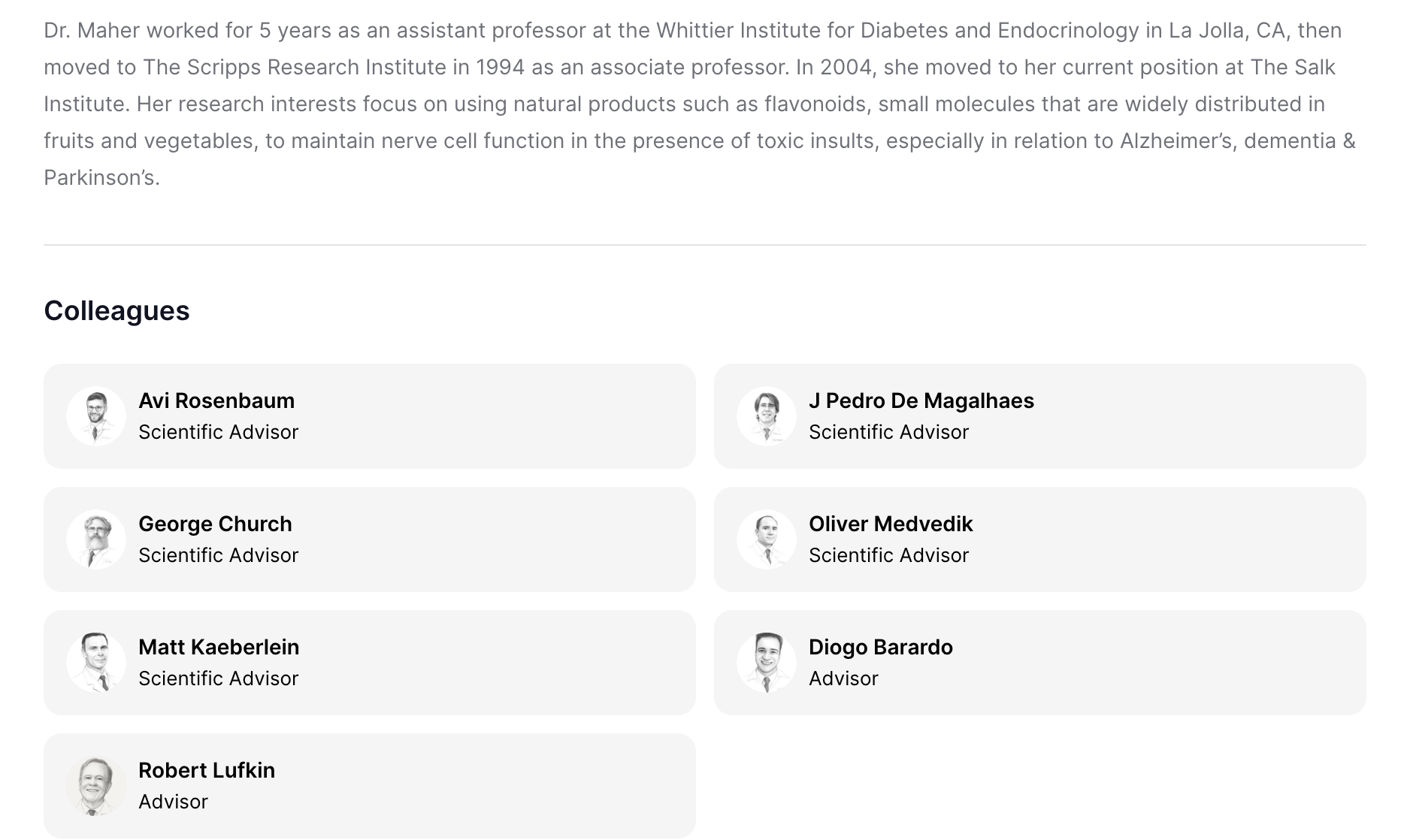Open the Avi Rosenbaum name link
The width and height of the screenshot is (1410, 840).
pyautogui.click(x=216, y=400)
